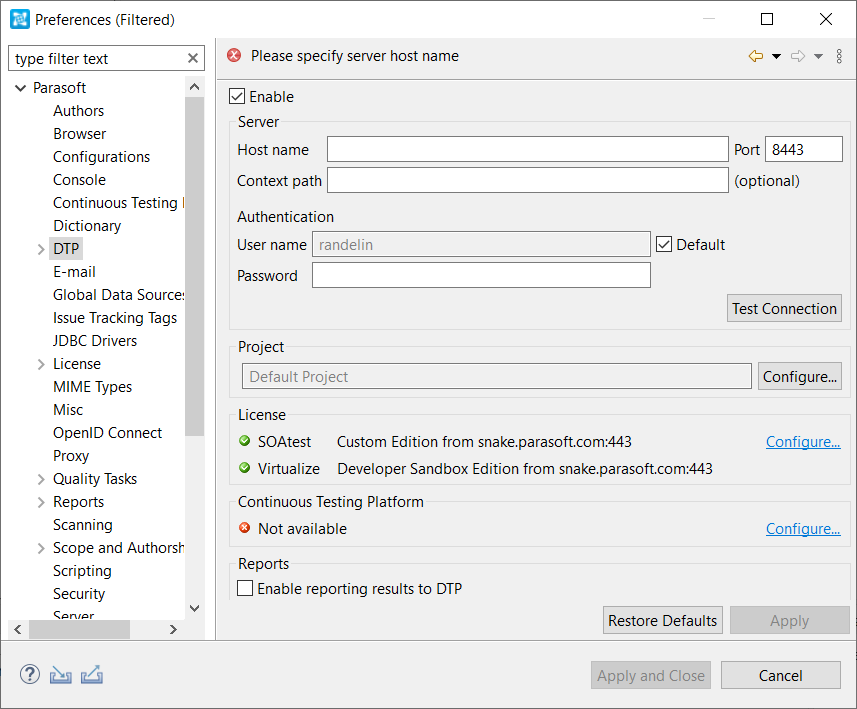Select Authors in the preferences tree

point(78,111)
